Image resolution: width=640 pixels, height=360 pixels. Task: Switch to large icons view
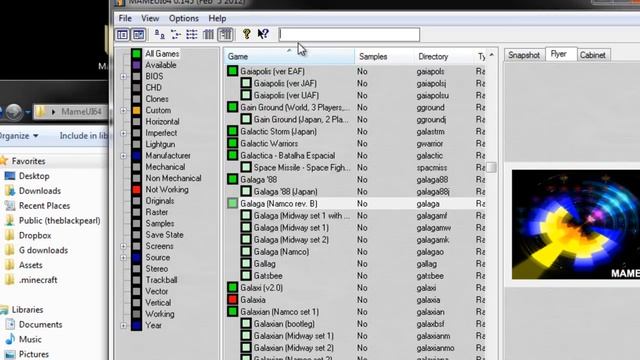pyautogui.click(x=160, y=35)
